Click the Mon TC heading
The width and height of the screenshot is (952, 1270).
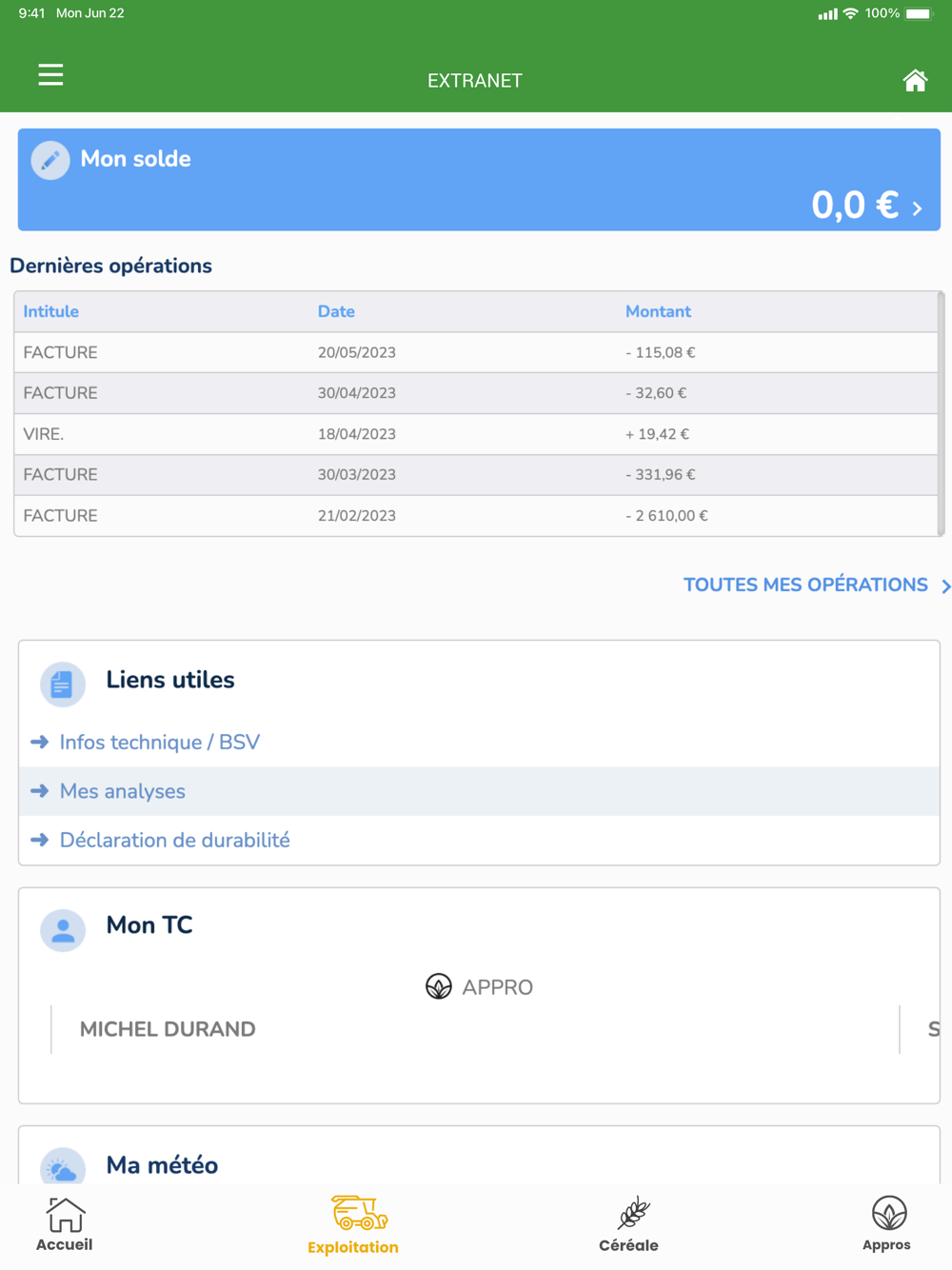[149, 925]
